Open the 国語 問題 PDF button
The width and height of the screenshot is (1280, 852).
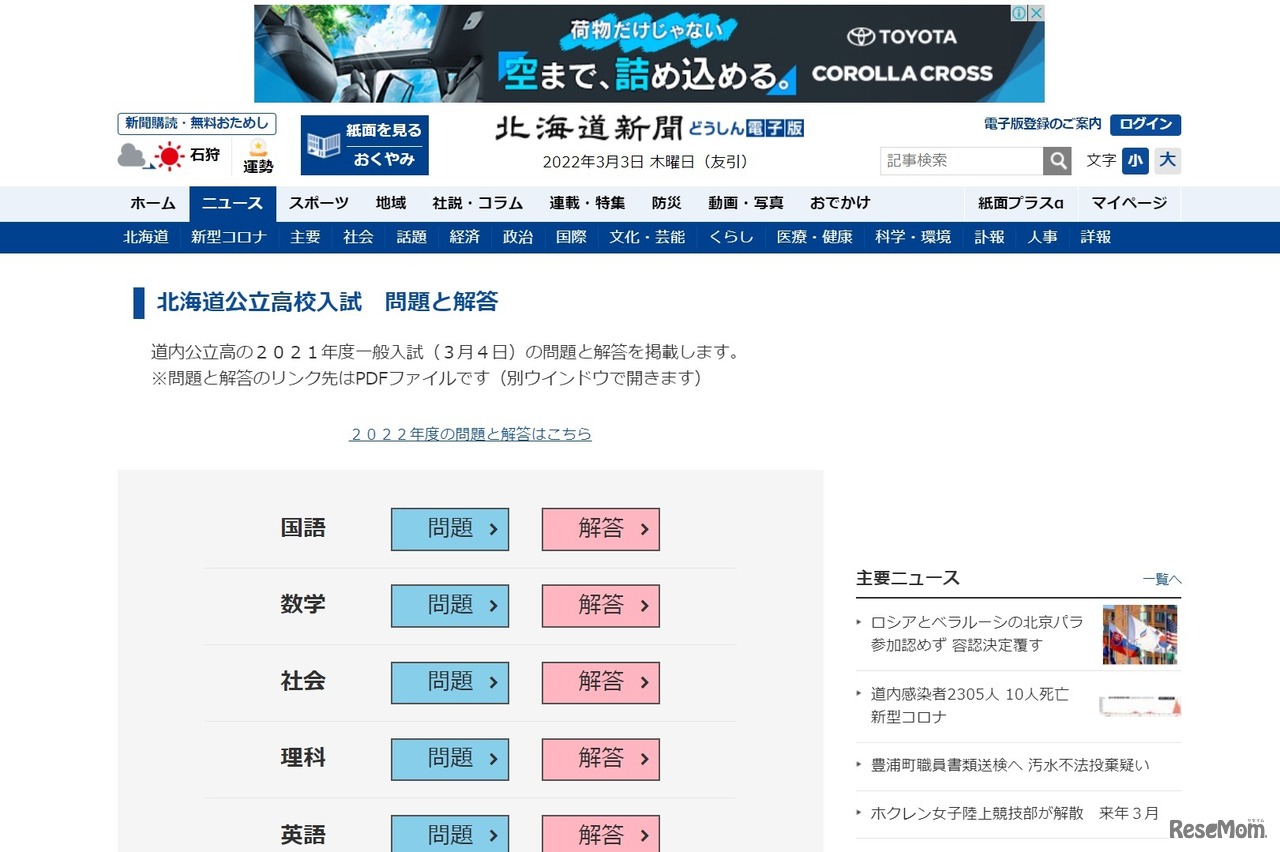449,529
